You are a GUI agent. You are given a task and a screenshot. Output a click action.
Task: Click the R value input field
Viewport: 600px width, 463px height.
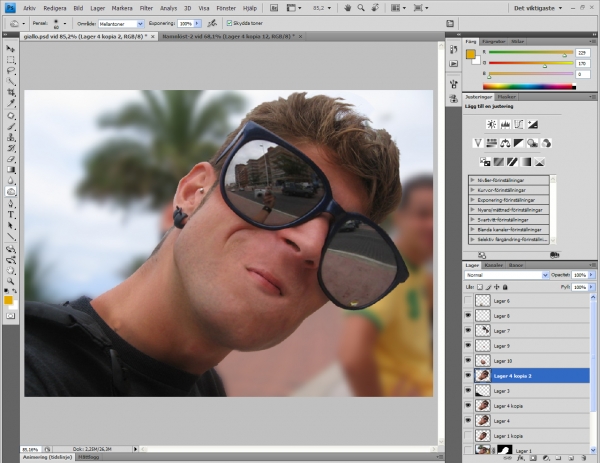[x=582, y=53]
